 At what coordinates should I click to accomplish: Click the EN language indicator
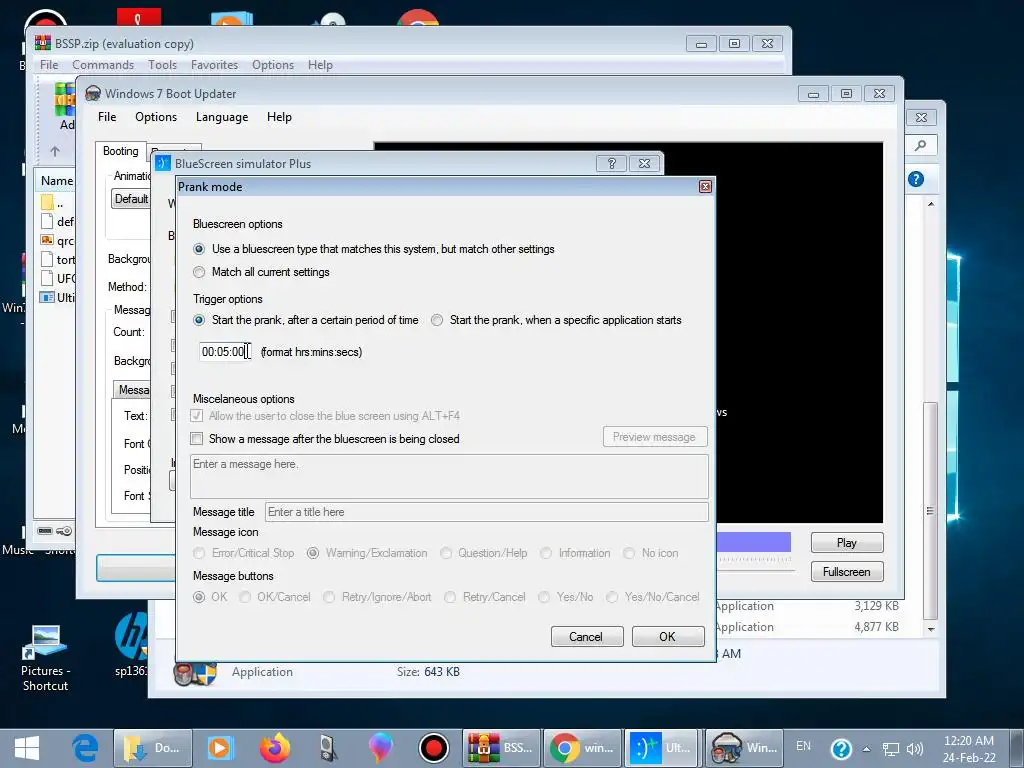[804, 746]
